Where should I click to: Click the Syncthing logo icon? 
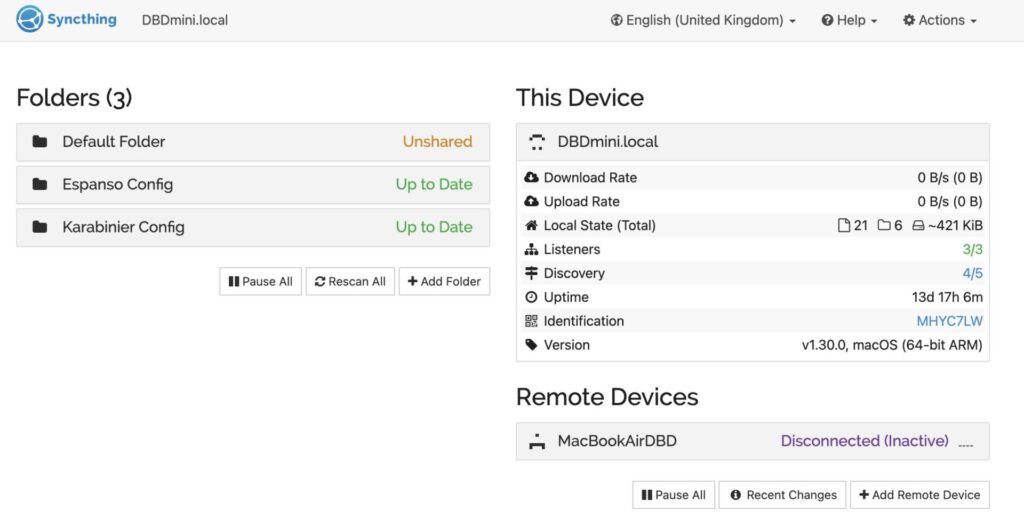click(x=29, y=19)
